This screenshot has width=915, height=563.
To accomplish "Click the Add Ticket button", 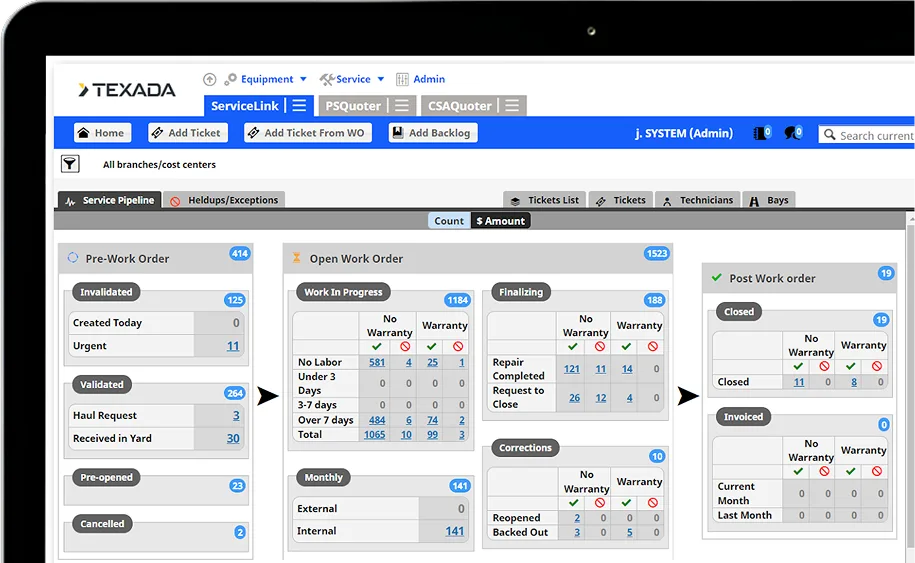I will [x=187, y=133].
